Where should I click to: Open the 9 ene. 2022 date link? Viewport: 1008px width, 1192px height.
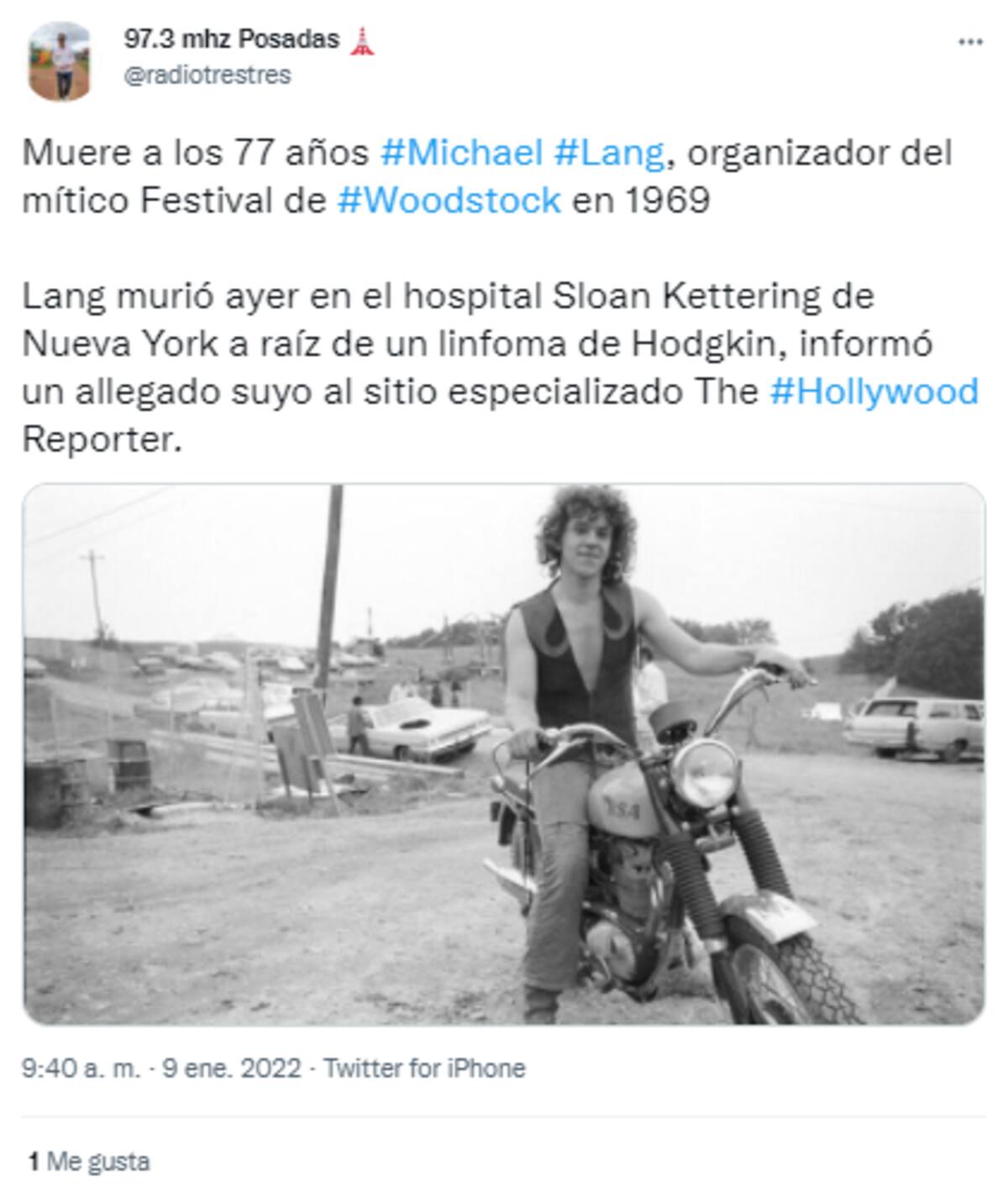pyautogui.click(x=231, y=1069)
